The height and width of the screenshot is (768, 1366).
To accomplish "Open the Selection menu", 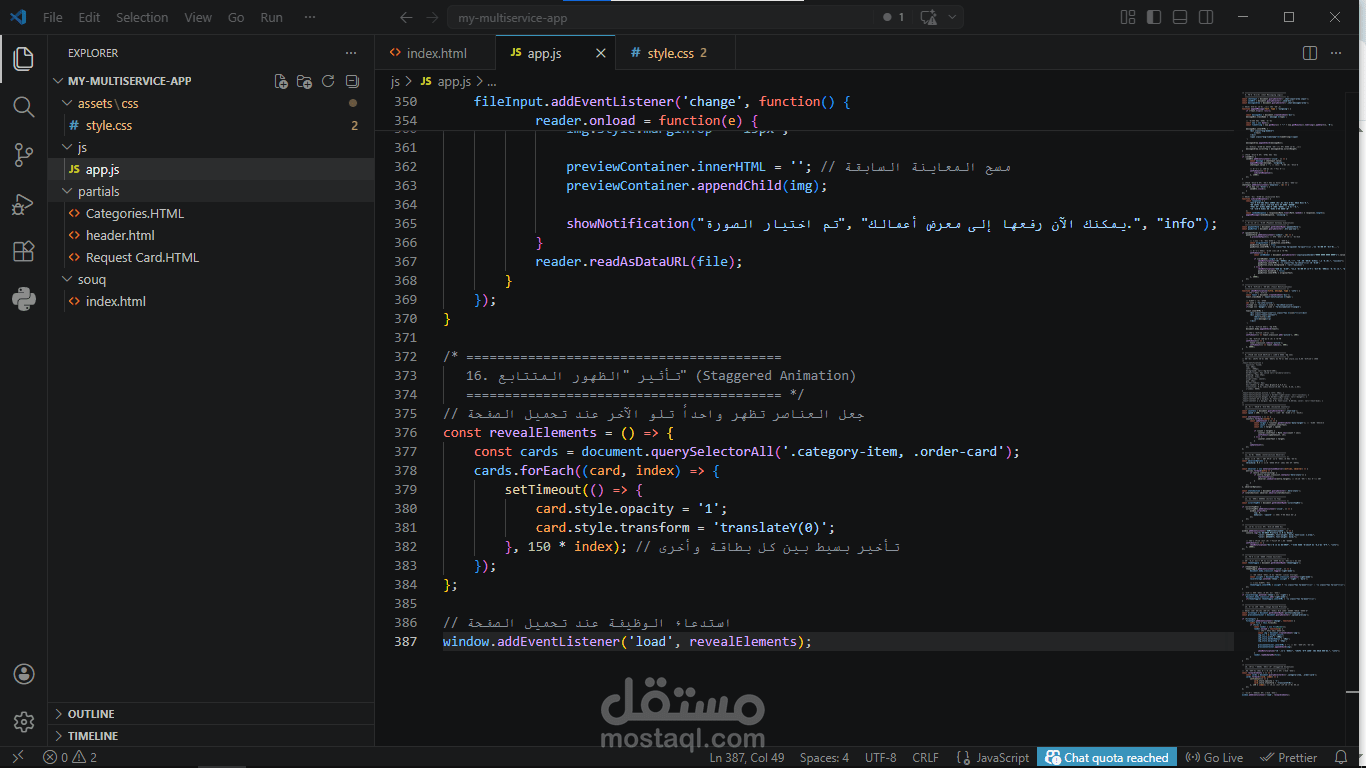I will [x=142, y=17].
